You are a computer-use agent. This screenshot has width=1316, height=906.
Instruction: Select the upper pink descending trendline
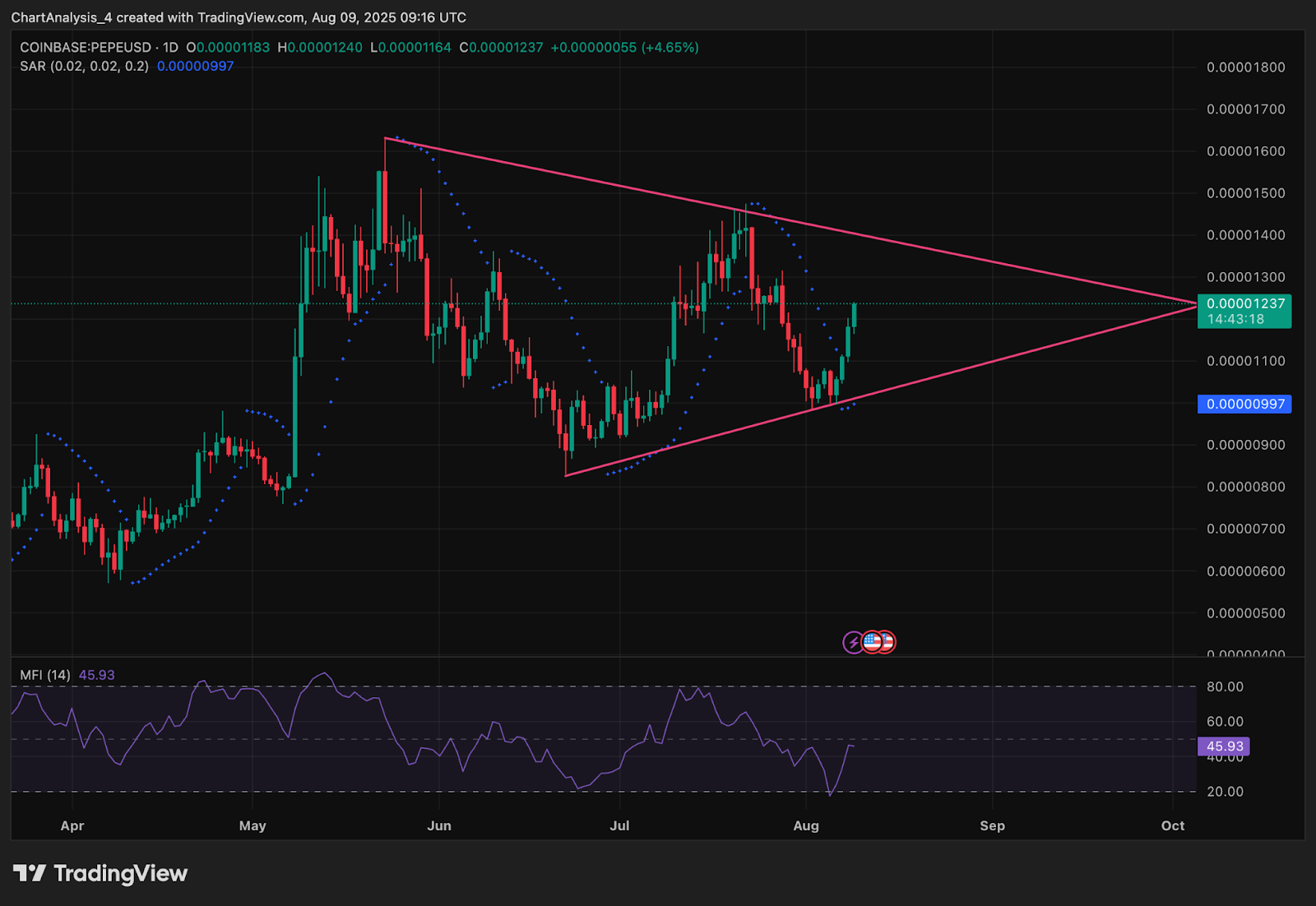point(790,222)
